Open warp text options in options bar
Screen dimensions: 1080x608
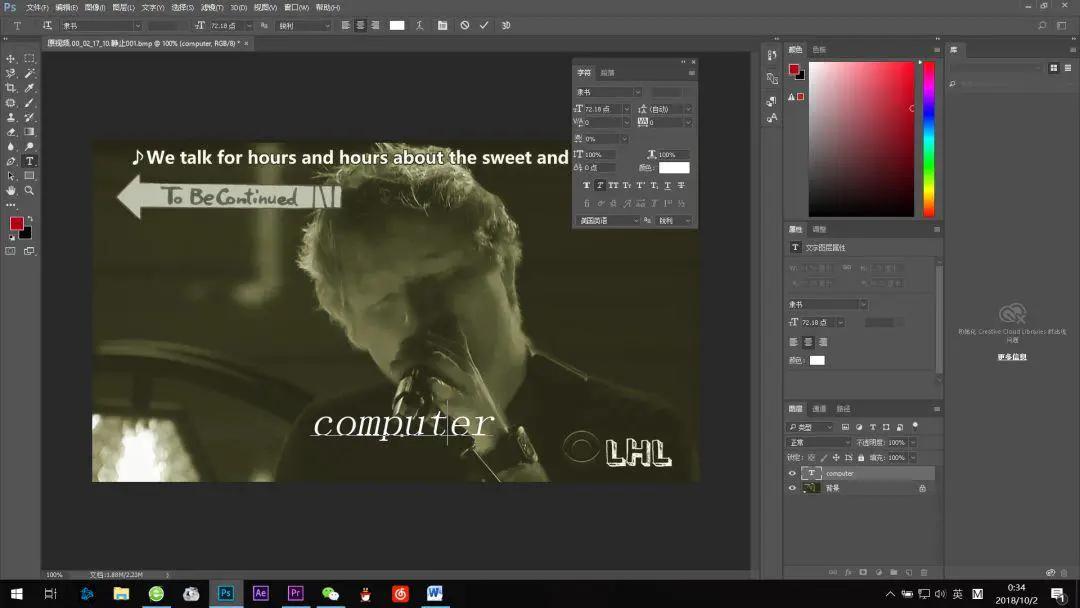coord(420,25)
